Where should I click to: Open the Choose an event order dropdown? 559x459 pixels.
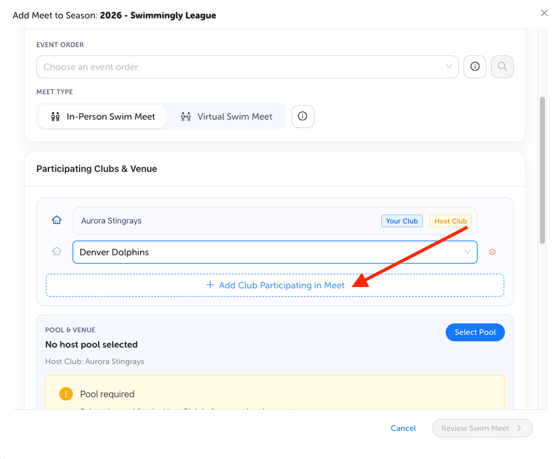pyautogui.click(x=247, y=67)
